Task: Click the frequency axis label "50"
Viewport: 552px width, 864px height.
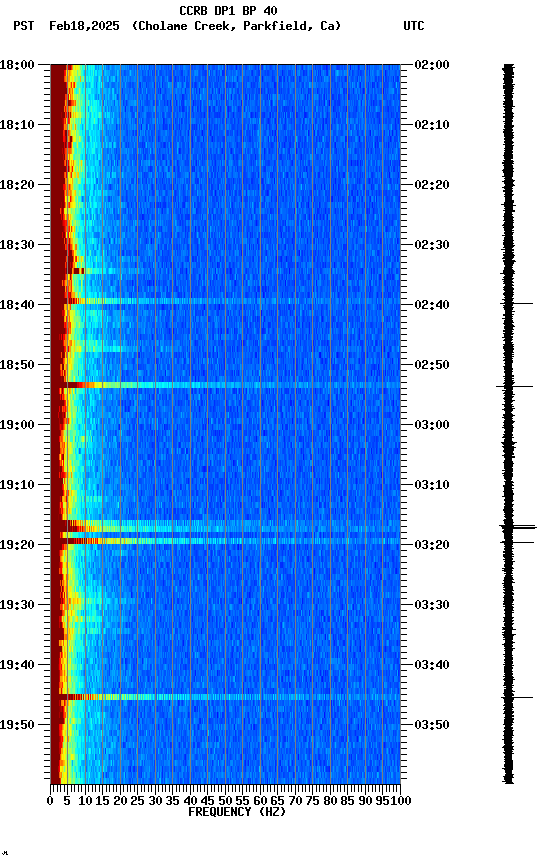Action: tap(225, 801)
